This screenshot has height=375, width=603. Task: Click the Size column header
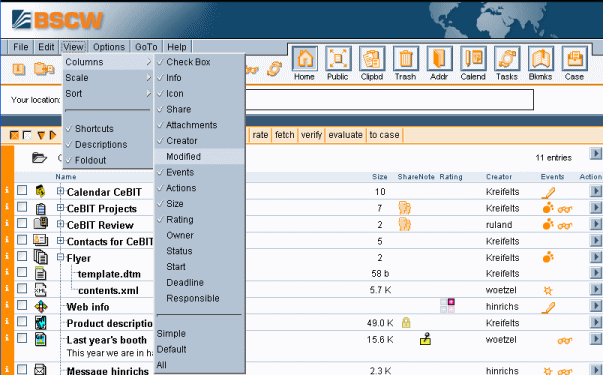pyautogui.click(x=380, y=177)
